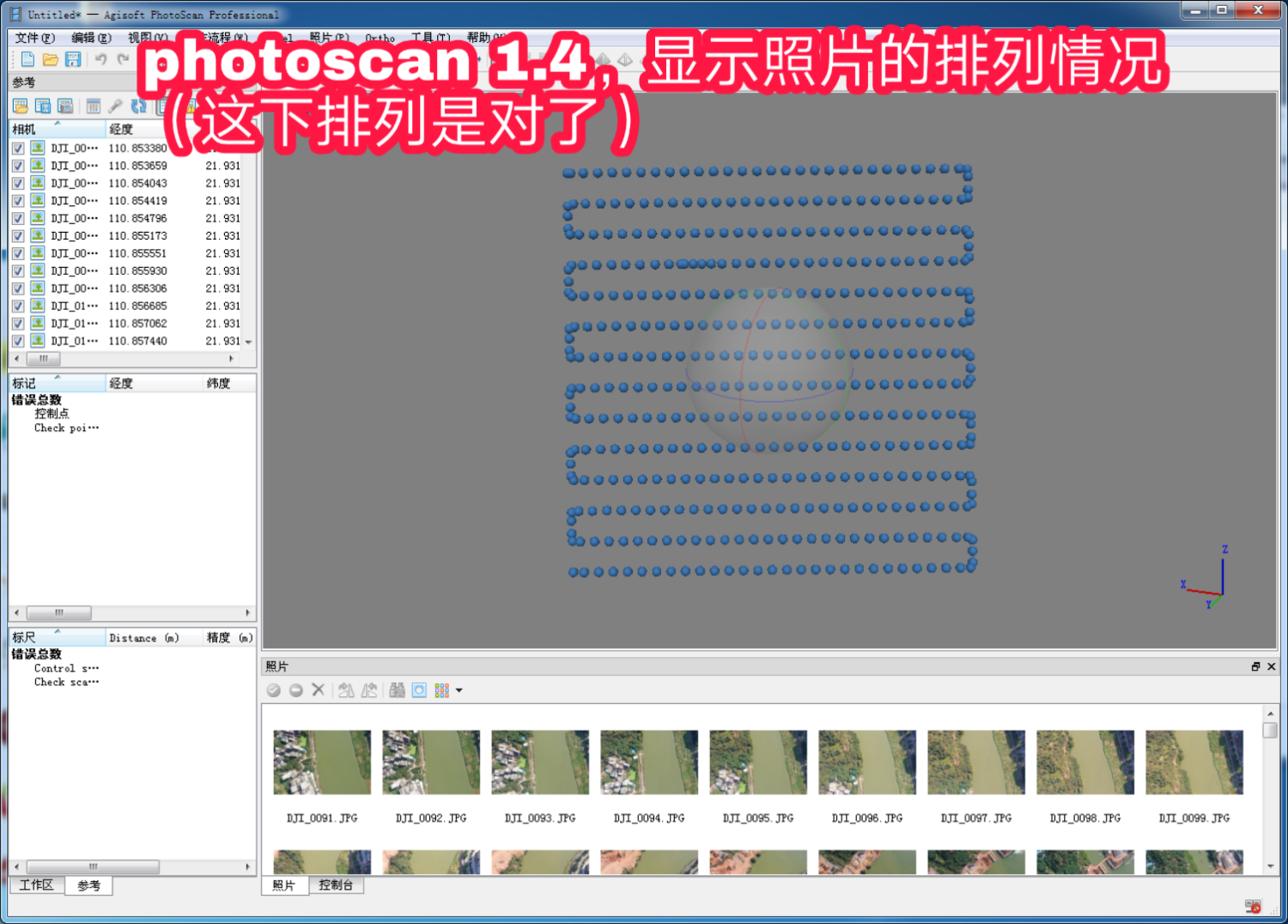Click the camera list scroll down arrow

click(249, 342)
